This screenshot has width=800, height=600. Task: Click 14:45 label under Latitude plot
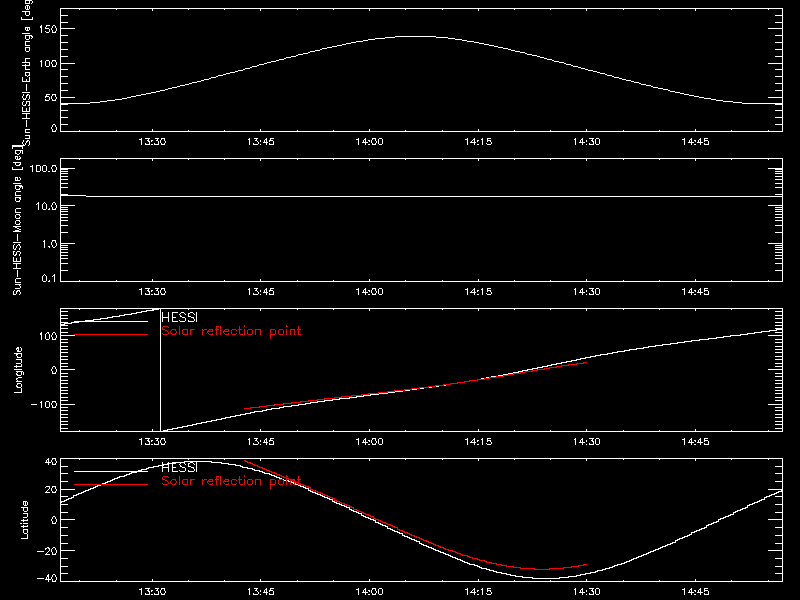pyautogui.click(x=695, y=591)
